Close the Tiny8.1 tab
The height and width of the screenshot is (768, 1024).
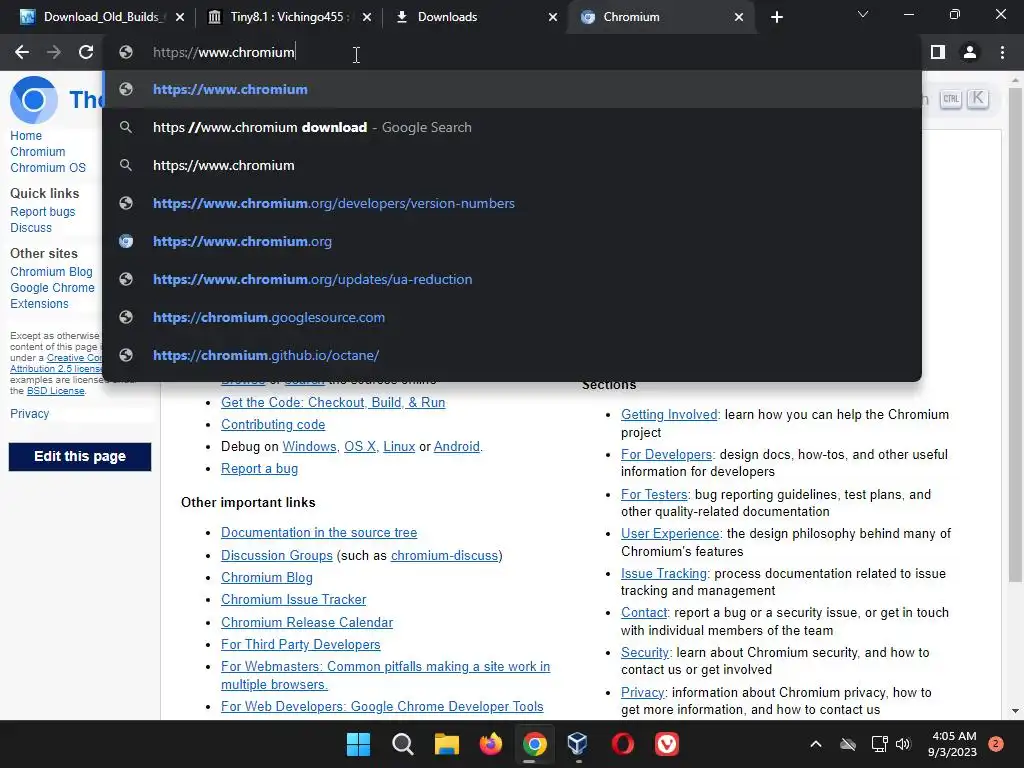click(x=367, y=17)
